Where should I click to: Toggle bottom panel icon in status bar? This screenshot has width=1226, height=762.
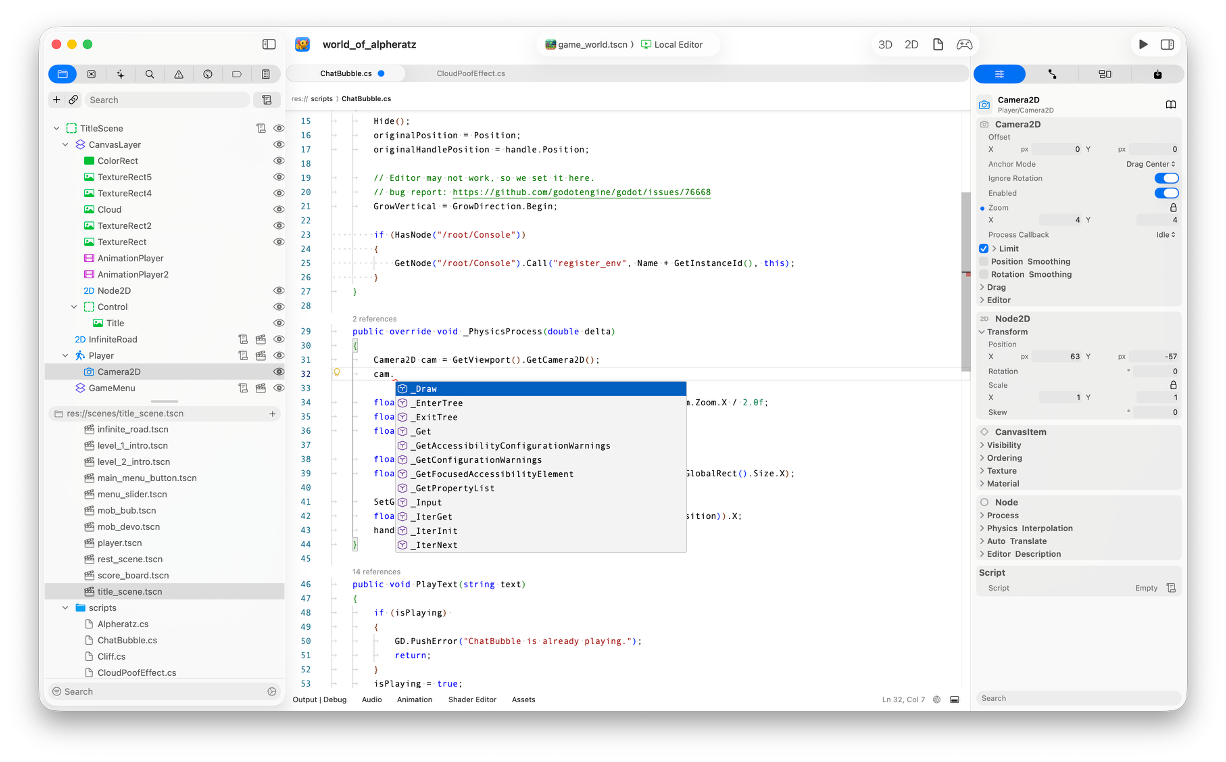955,699
